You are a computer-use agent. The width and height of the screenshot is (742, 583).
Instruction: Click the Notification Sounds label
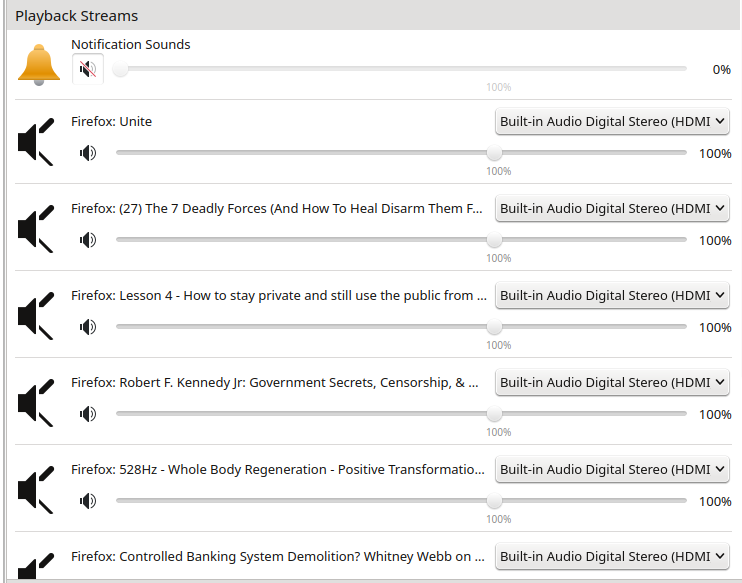[x=131, y=44]
